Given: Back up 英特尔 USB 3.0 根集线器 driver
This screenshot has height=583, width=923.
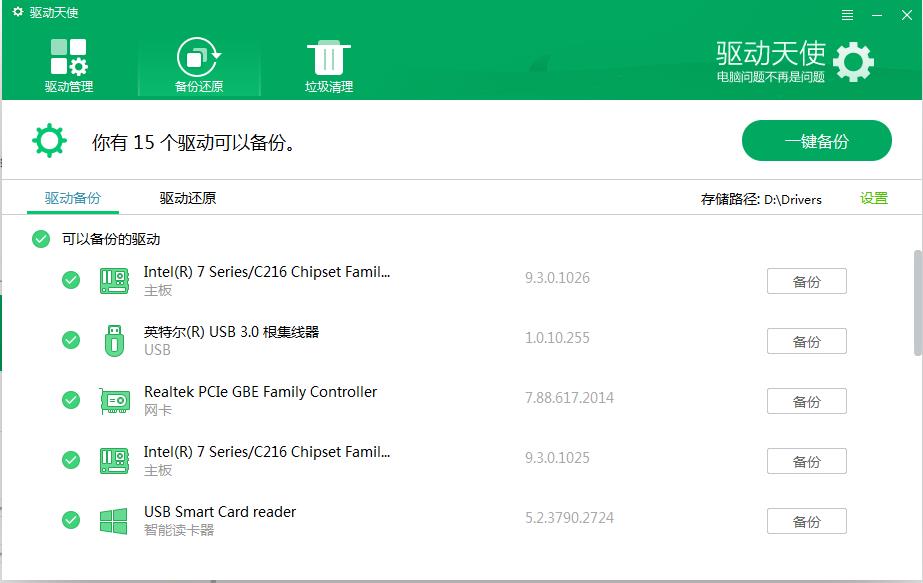Looking at the screenshot, I should pos(806,341).
